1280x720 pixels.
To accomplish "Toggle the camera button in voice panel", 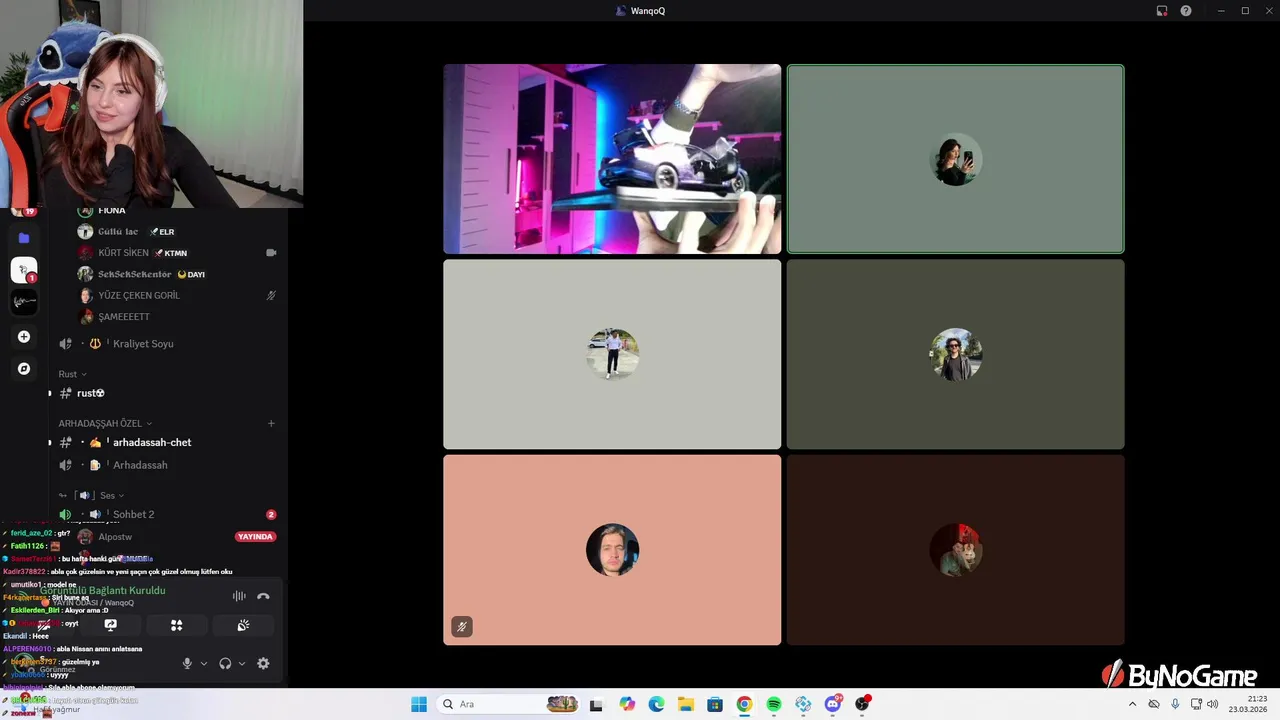I will click(x=44, y=625).
